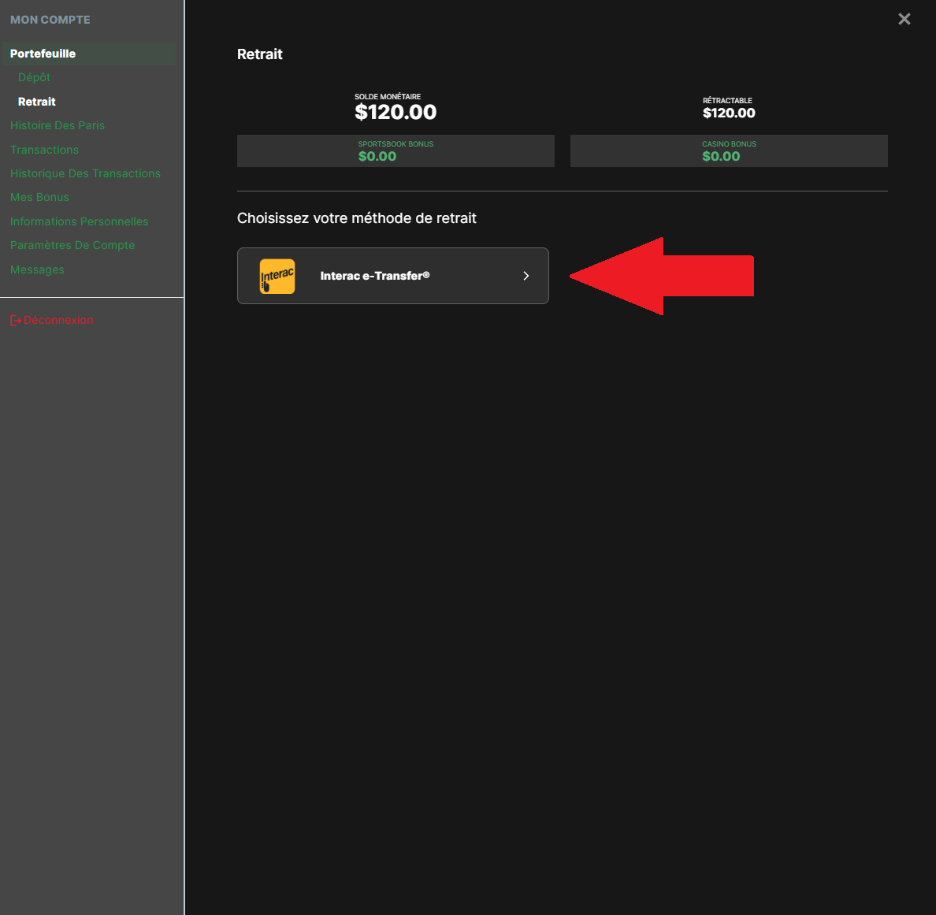Expand Interac e-Transfer using the chevron arrow
936x915 pixels.
(526, 276)
